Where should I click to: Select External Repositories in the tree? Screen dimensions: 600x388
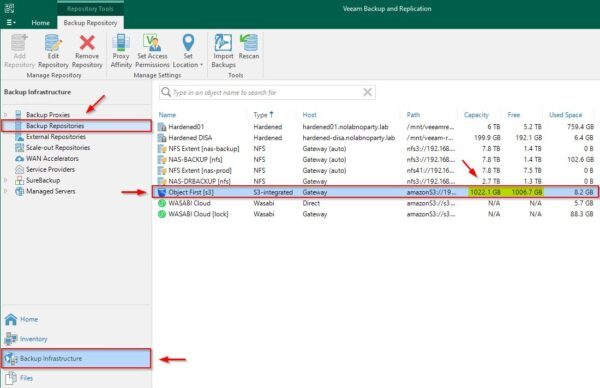[x=56, y=137]
